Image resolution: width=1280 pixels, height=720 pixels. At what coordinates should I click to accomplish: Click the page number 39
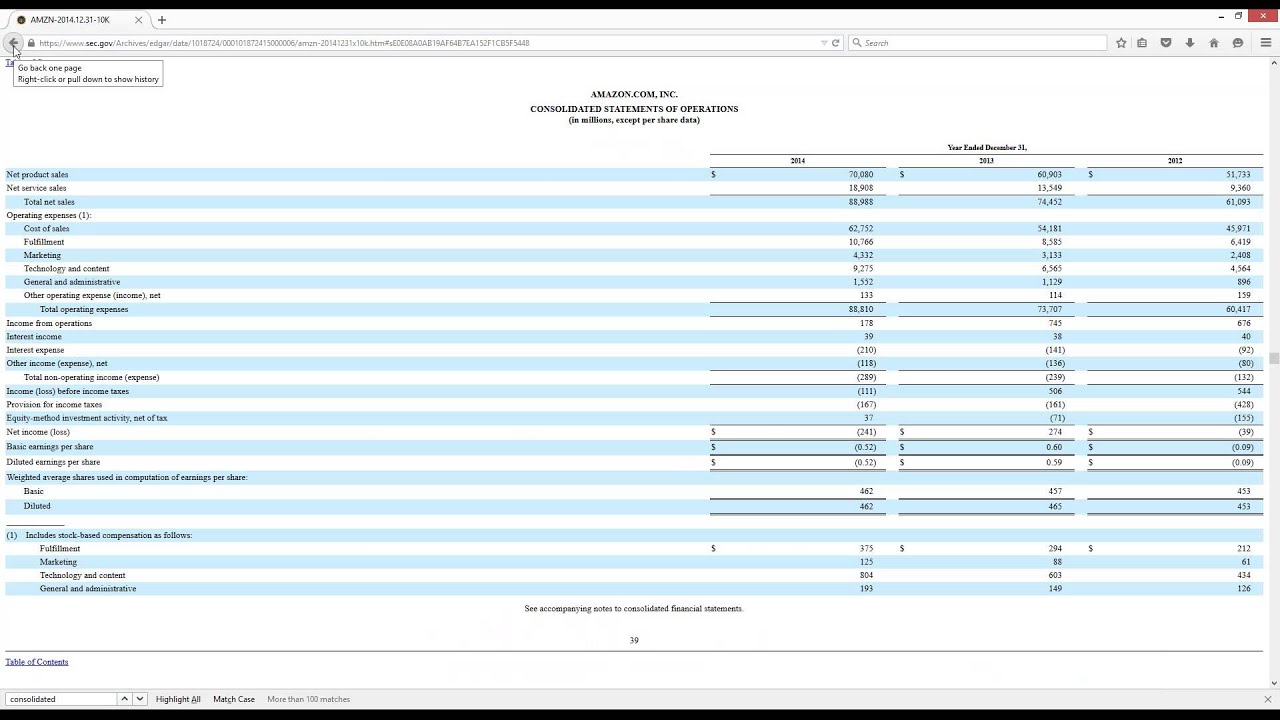634,640
